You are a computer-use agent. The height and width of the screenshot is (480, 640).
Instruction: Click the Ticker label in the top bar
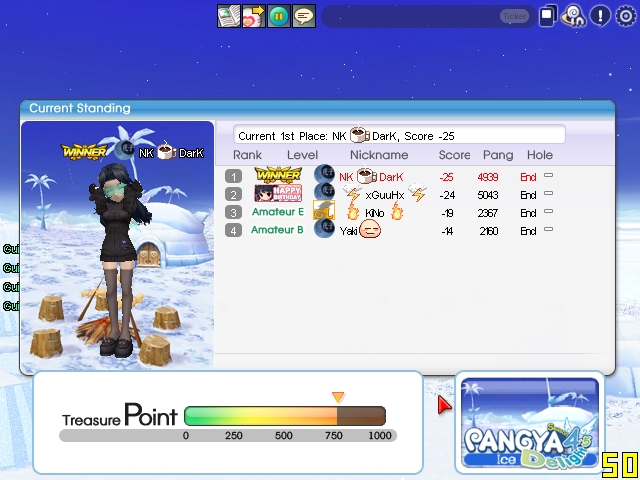[x=514, y=16]
